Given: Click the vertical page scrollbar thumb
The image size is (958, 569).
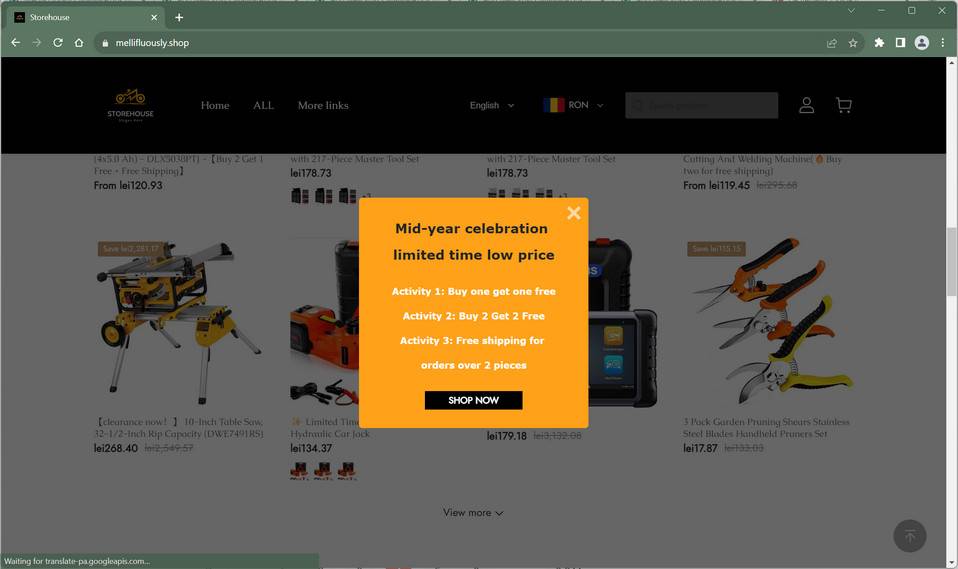Looking at the screenshot, I should pos(951,262).
